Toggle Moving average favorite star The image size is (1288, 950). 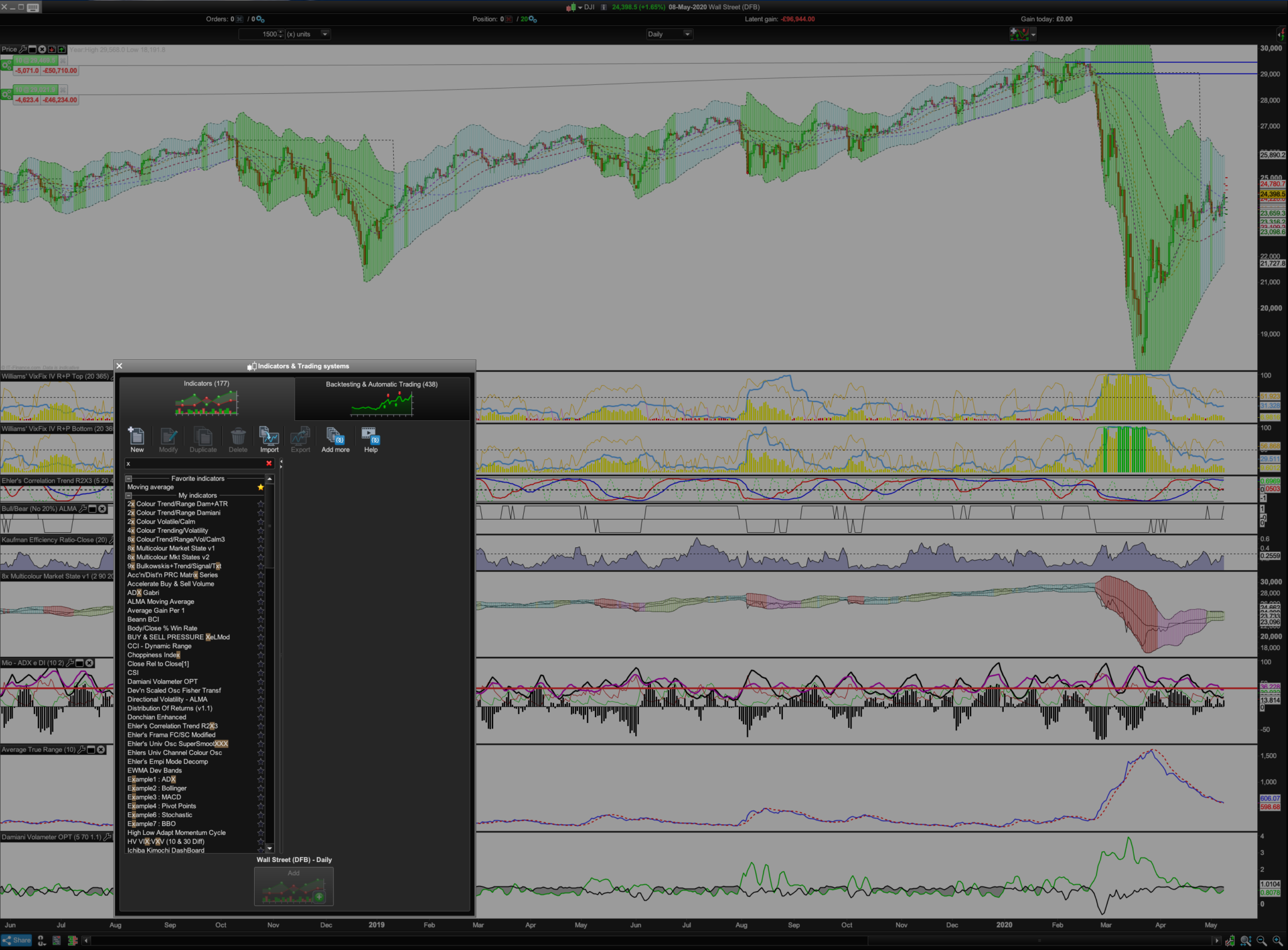pos(260,487)
